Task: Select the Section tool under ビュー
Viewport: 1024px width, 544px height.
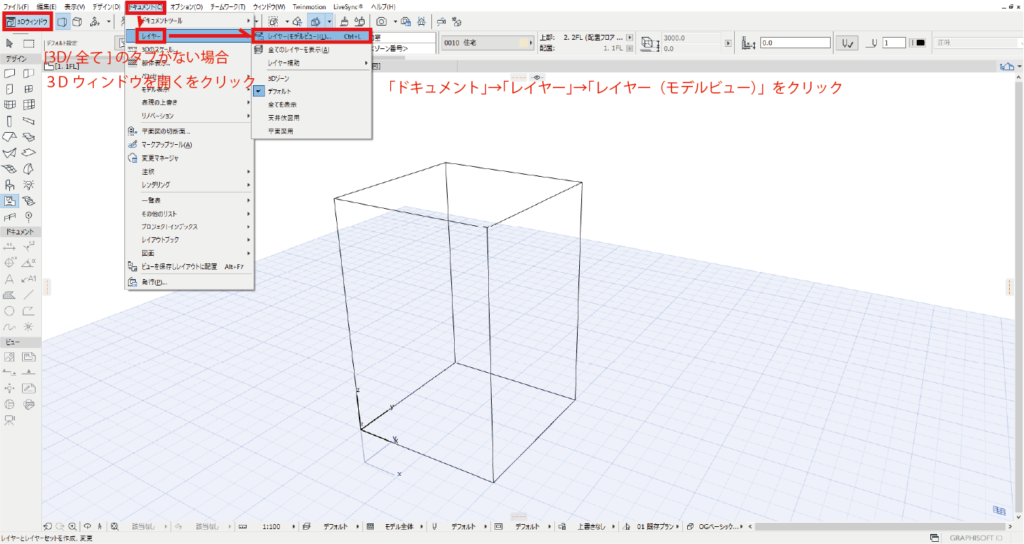Action: [x=10, y=373]
